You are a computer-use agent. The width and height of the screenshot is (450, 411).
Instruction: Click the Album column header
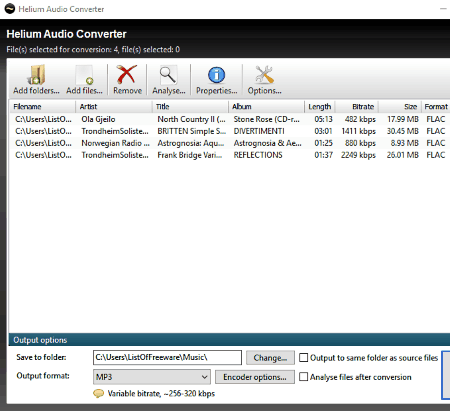[266, 107]
